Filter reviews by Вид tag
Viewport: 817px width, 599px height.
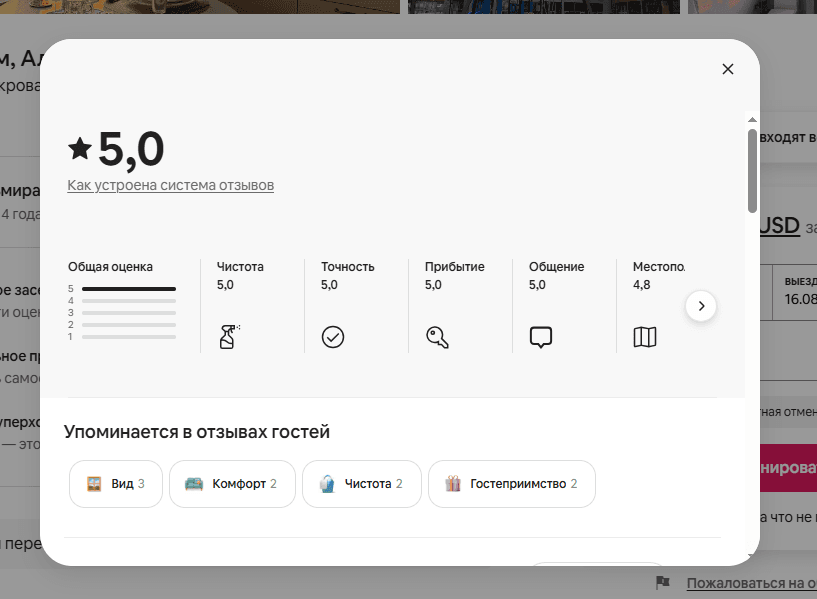click(x=116, y=484)
